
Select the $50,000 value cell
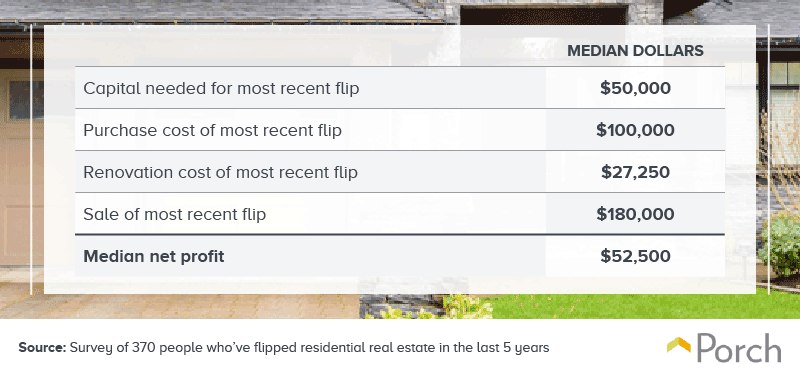(x=635, y=88)
